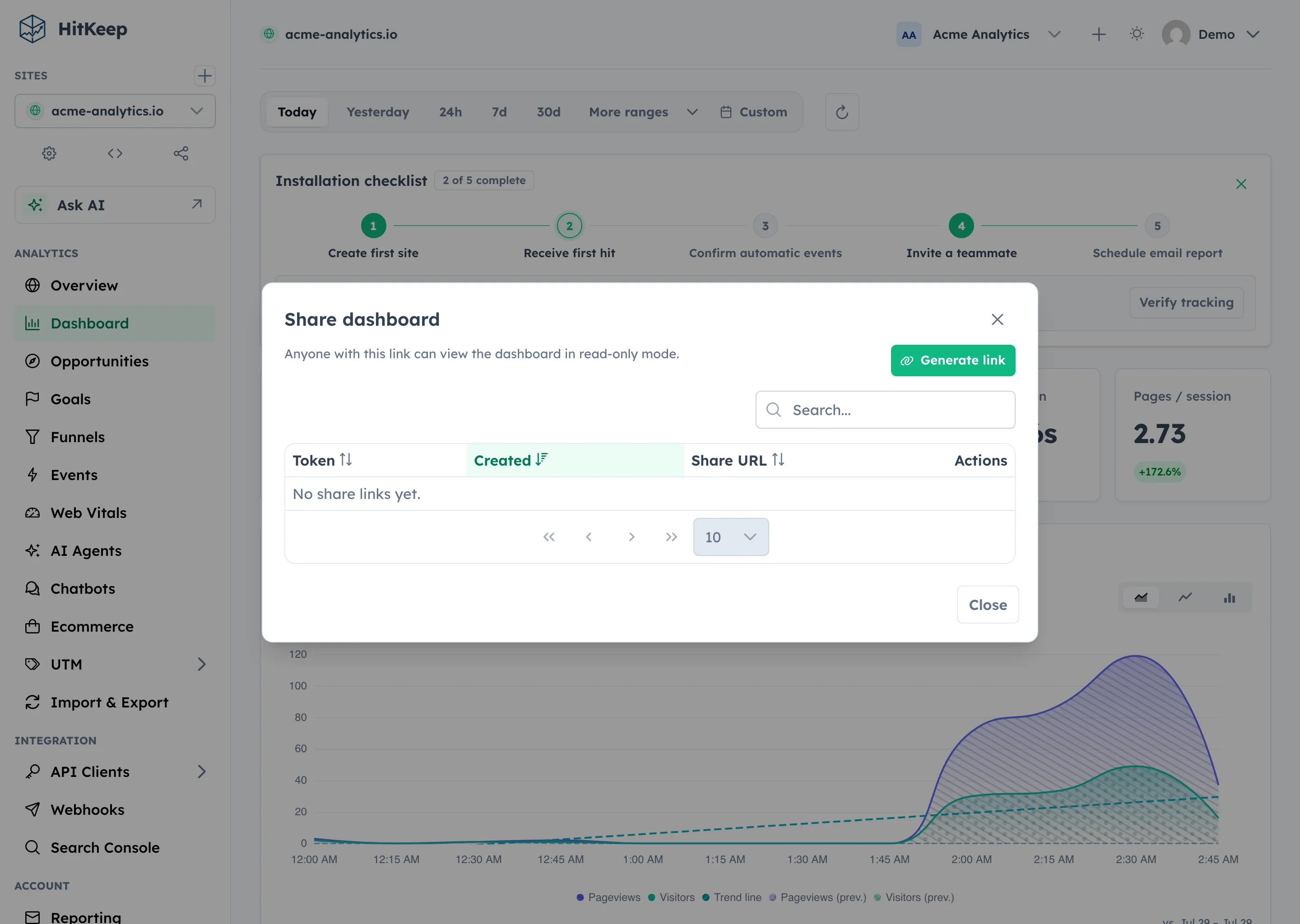Screen dimensions: 1300x924
Task: Refresh the dashboard data
Action: click(842, 112)
